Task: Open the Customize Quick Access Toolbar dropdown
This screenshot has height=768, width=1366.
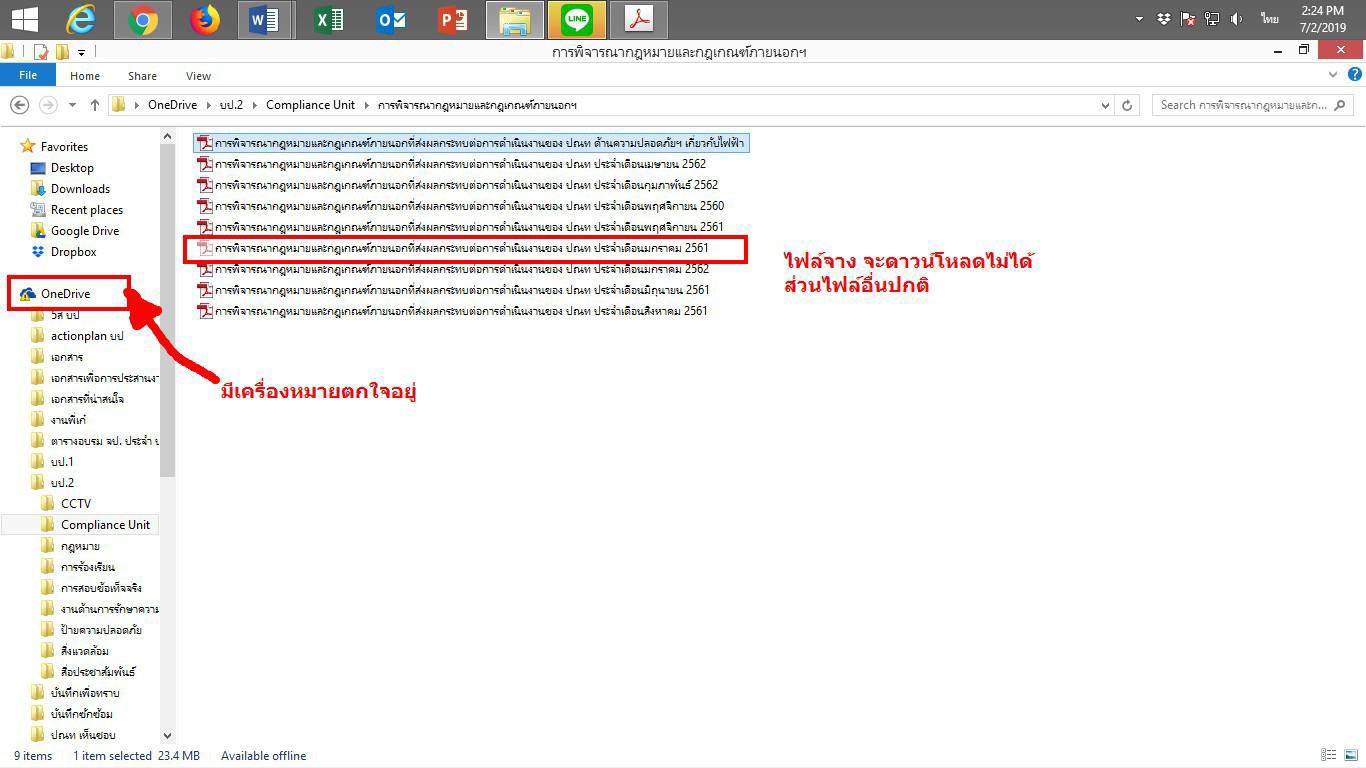Action: click(x=82, y=52)
